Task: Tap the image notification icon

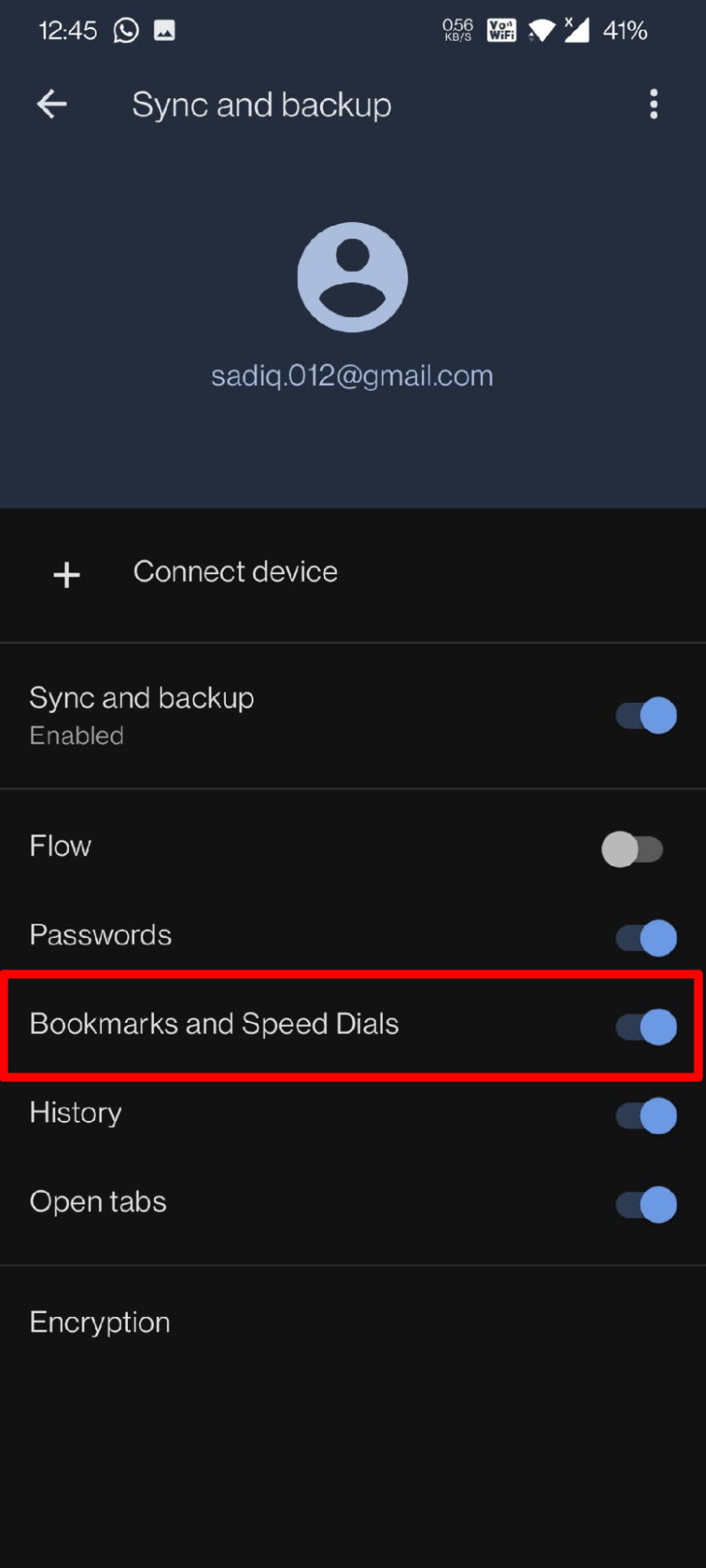Action: (x=164, y=31)
